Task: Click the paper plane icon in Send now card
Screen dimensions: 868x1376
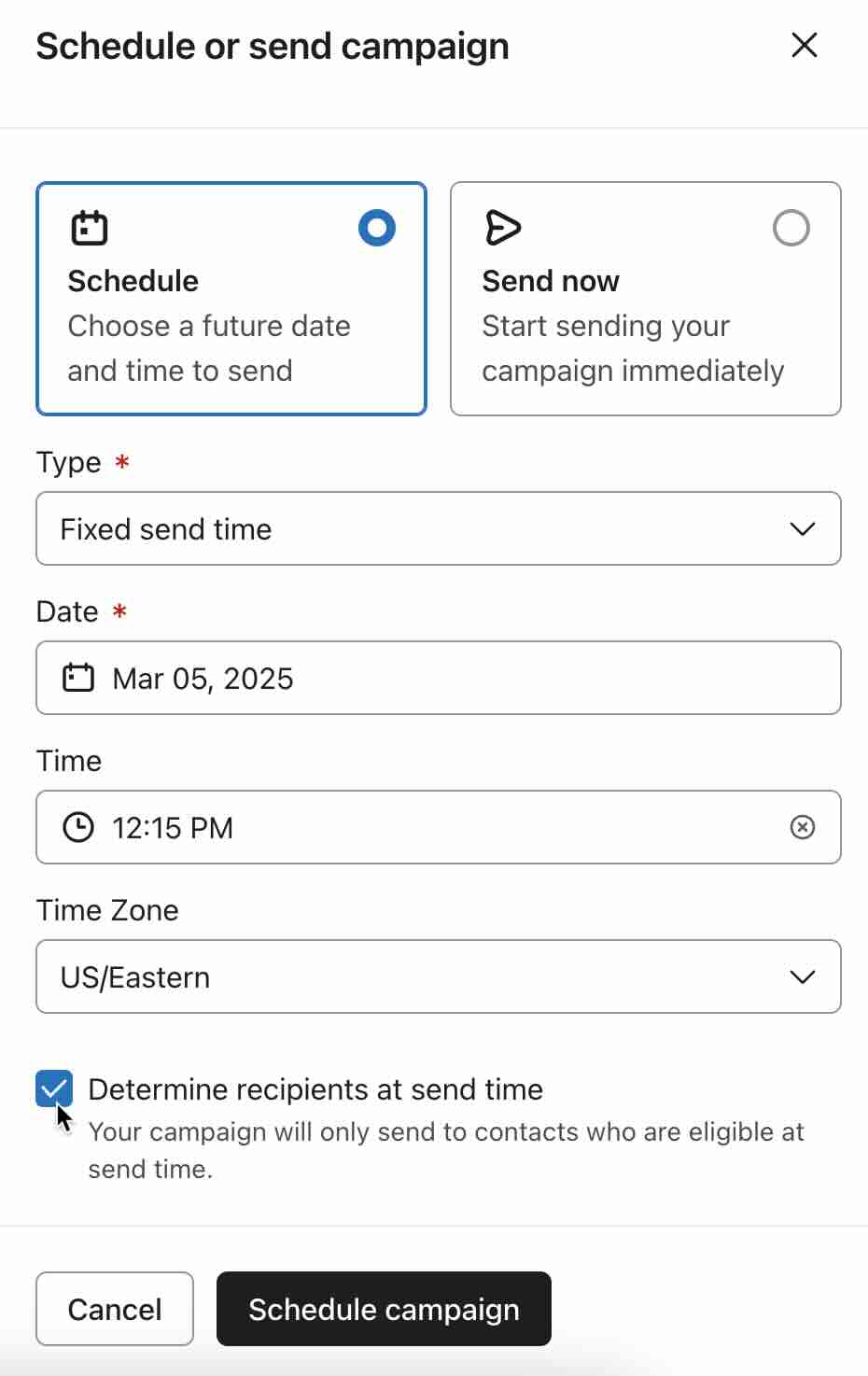Action: (503, 227)
